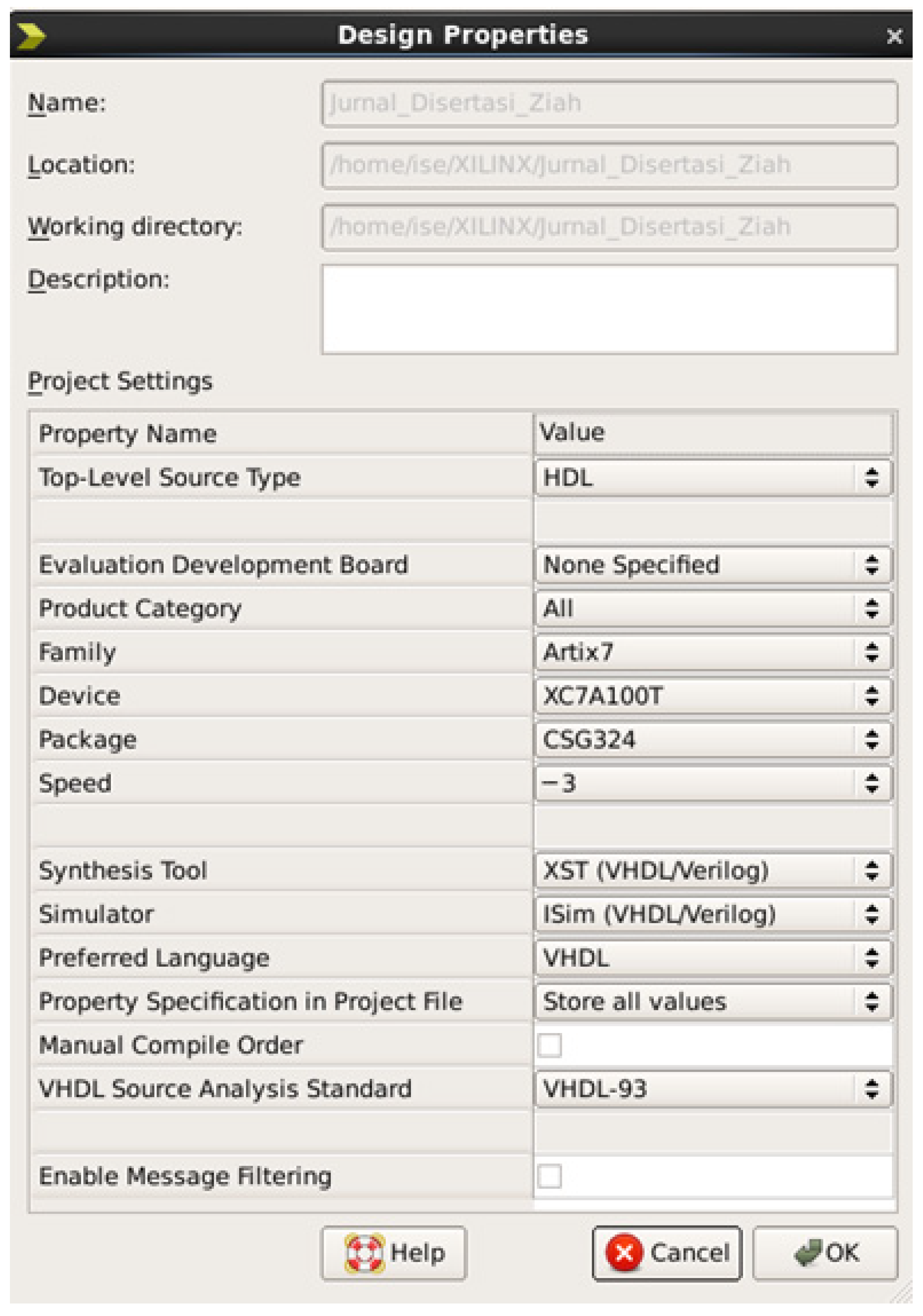
Task: Open Property Specification in Project File dropdown
Action: 713,1001
